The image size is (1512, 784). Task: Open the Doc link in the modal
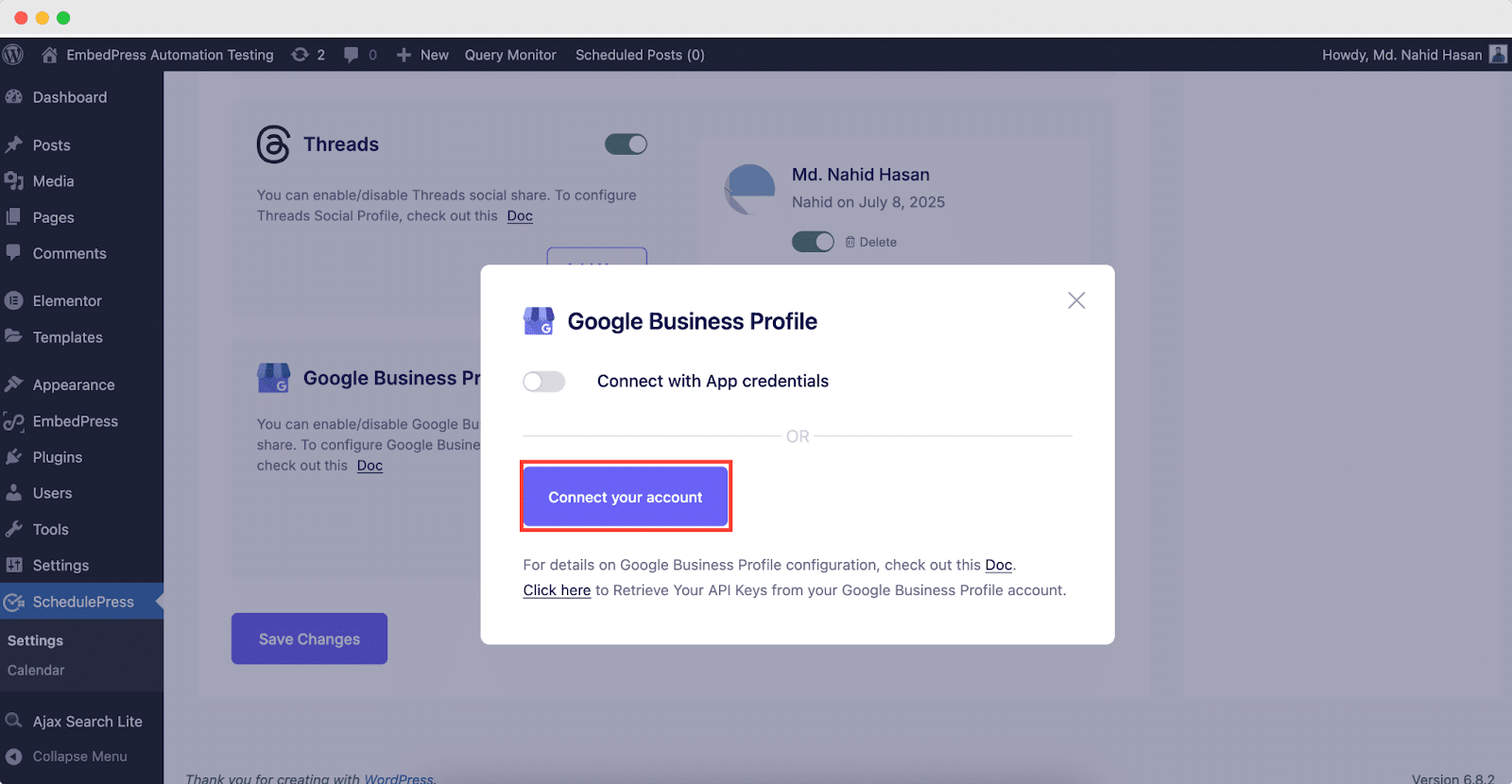pyautogui.click(x=999, y=565)
